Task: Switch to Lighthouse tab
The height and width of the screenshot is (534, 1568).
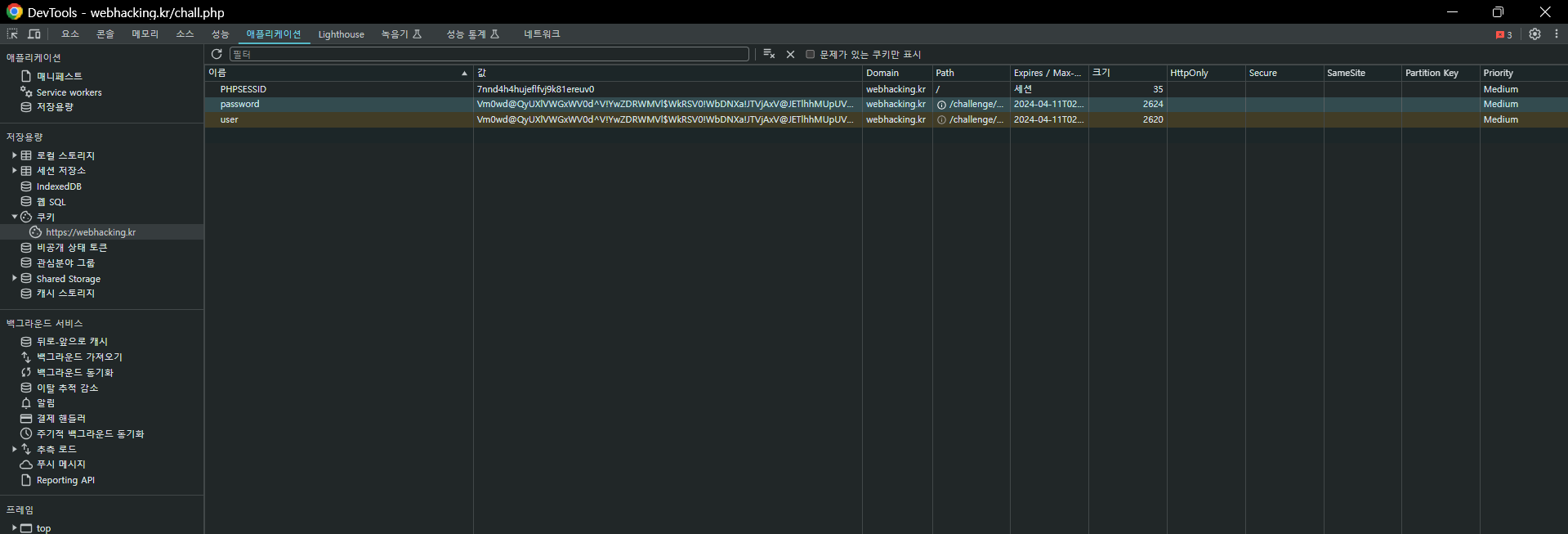Action: click(x=342, y=34)
